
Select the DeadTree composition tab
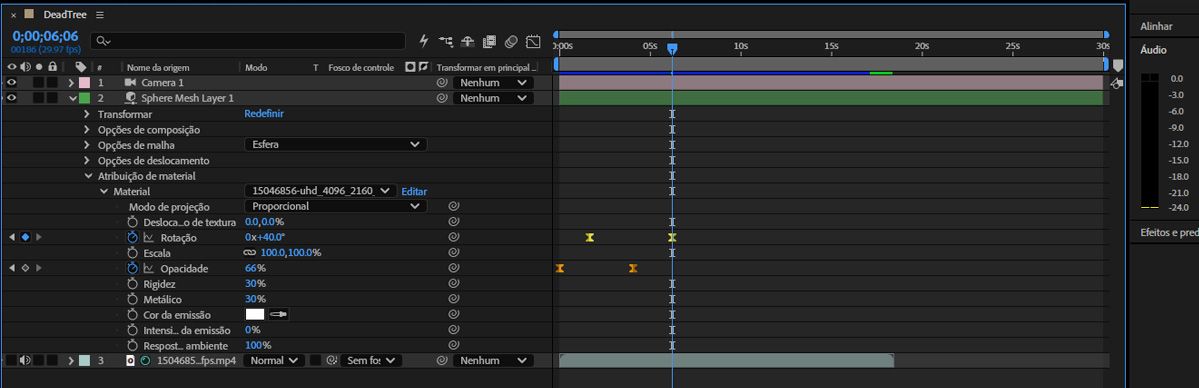[65, 15]
